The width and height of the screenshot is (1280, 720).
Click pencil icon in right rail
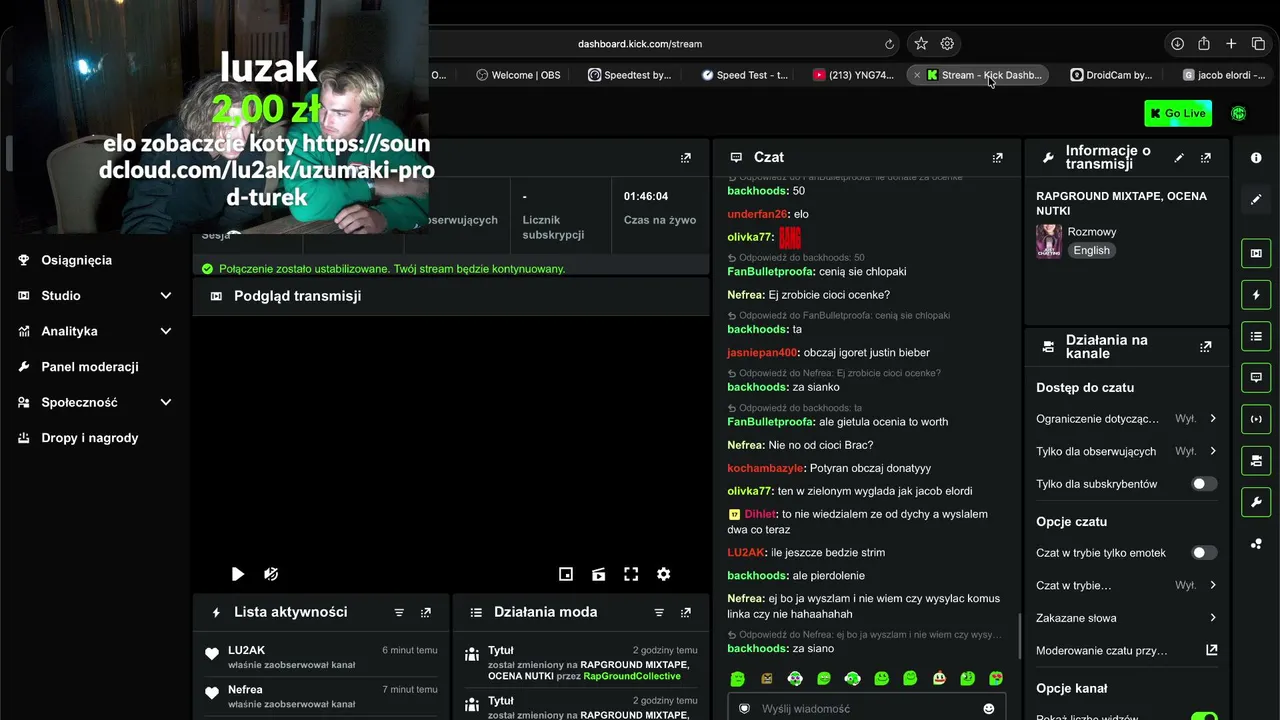1256,200
